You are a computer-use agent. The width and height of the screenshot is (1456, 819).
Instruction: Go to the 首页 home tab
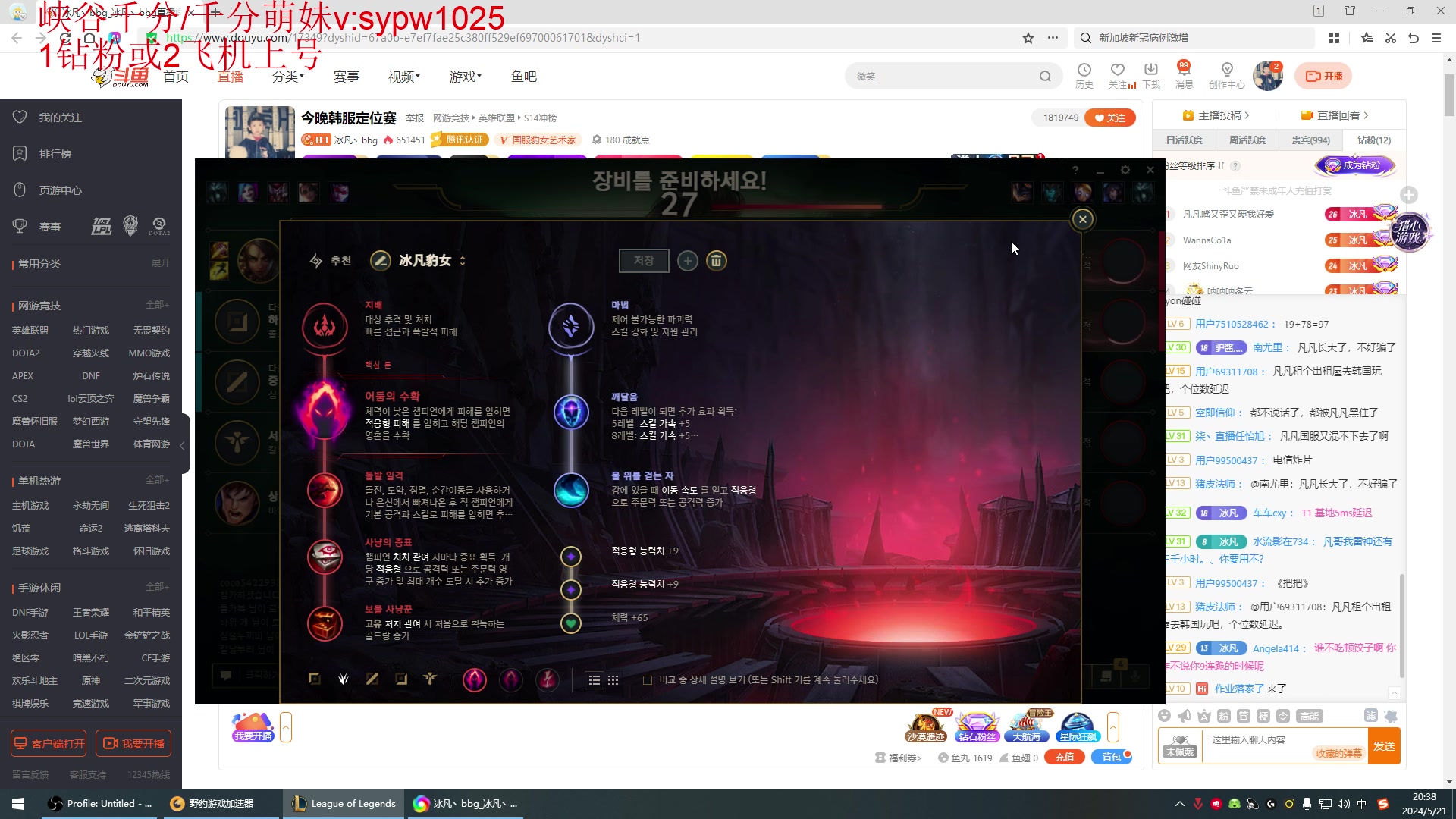(x=176, y=77)
